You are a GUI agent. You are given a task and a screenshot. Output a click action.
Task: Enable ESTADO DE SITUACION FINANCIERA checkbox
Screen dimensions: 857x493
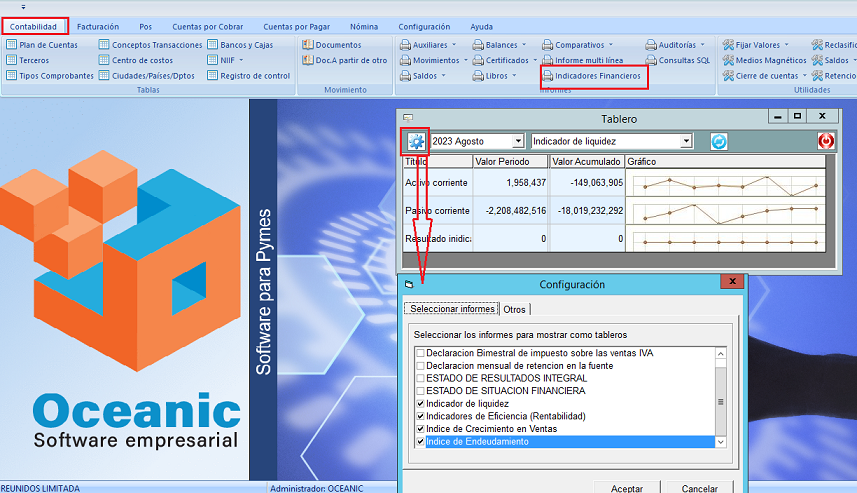tap(420, 391)
